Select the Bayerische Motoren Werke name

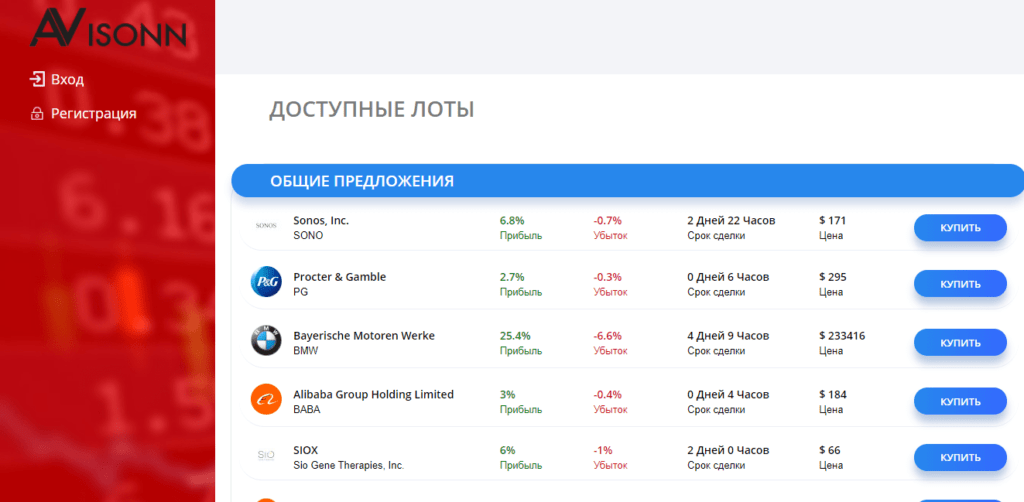tap(364, 336)
